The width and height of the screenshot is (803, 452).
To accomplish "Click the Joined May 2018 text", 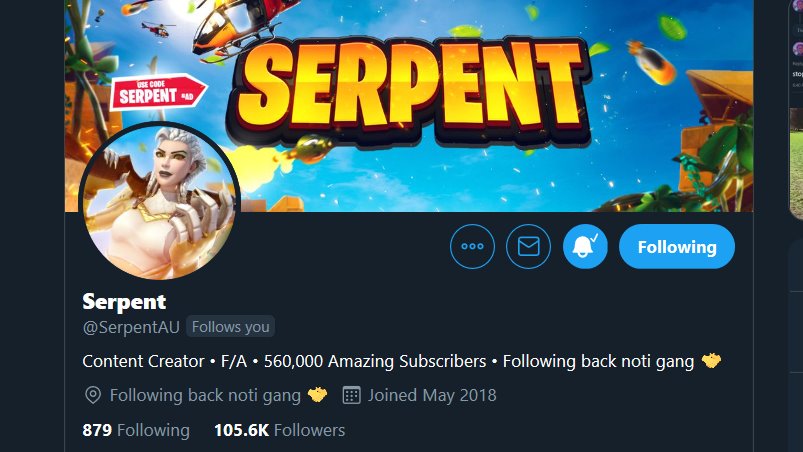I will point(432,395).
